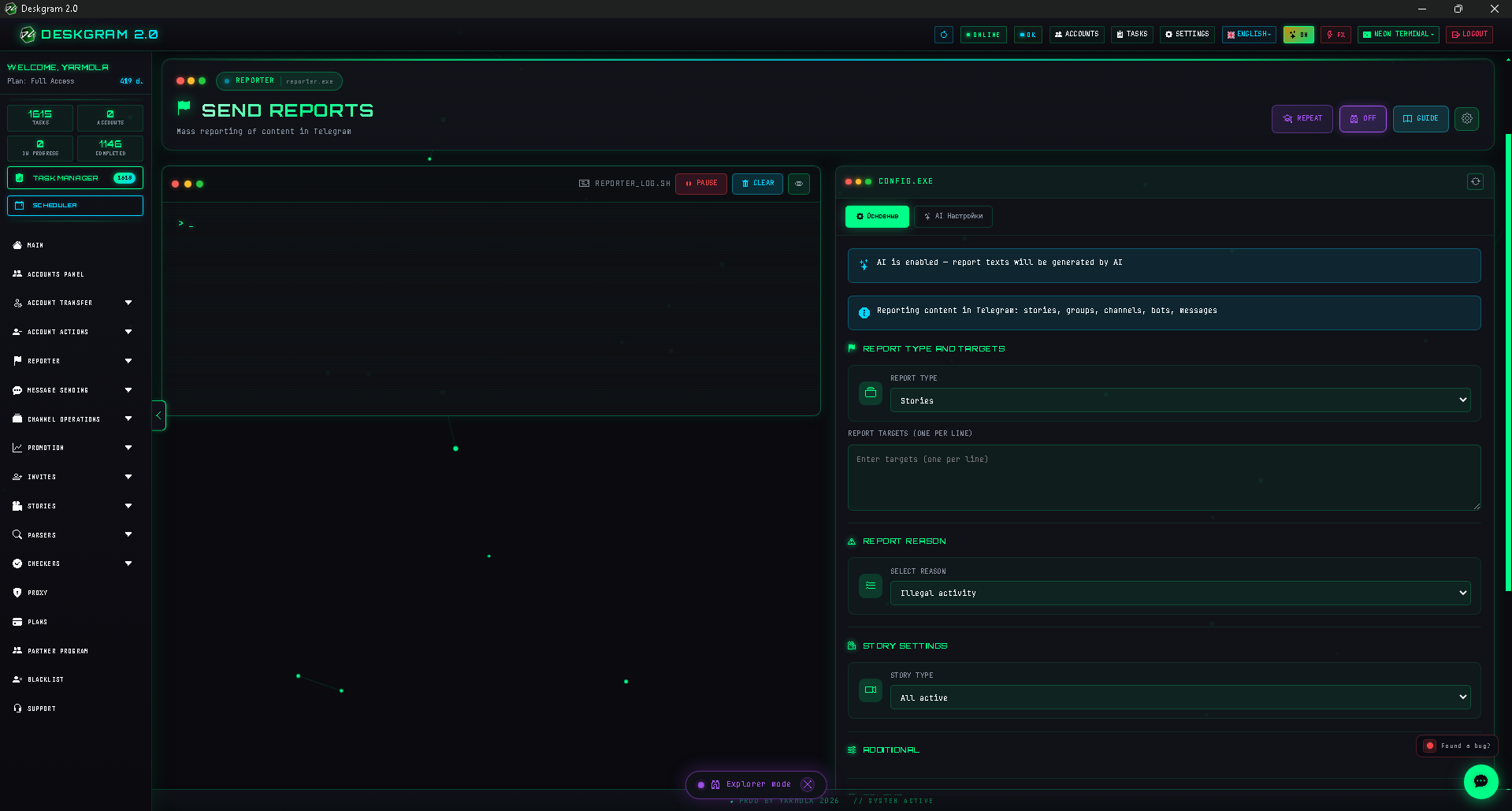Open the Neon Terminal theme dropdown
This screenshot has height=811, width=1512.
pyautogui.click(x=1399, y=35)
